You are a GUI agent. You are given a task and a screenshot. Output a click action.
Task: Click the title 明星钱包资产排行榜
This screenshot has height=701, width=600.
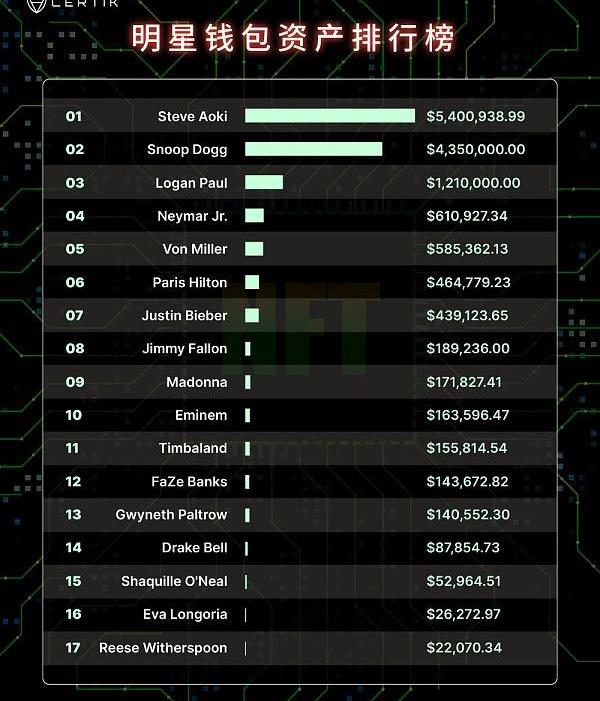point(293,38)
